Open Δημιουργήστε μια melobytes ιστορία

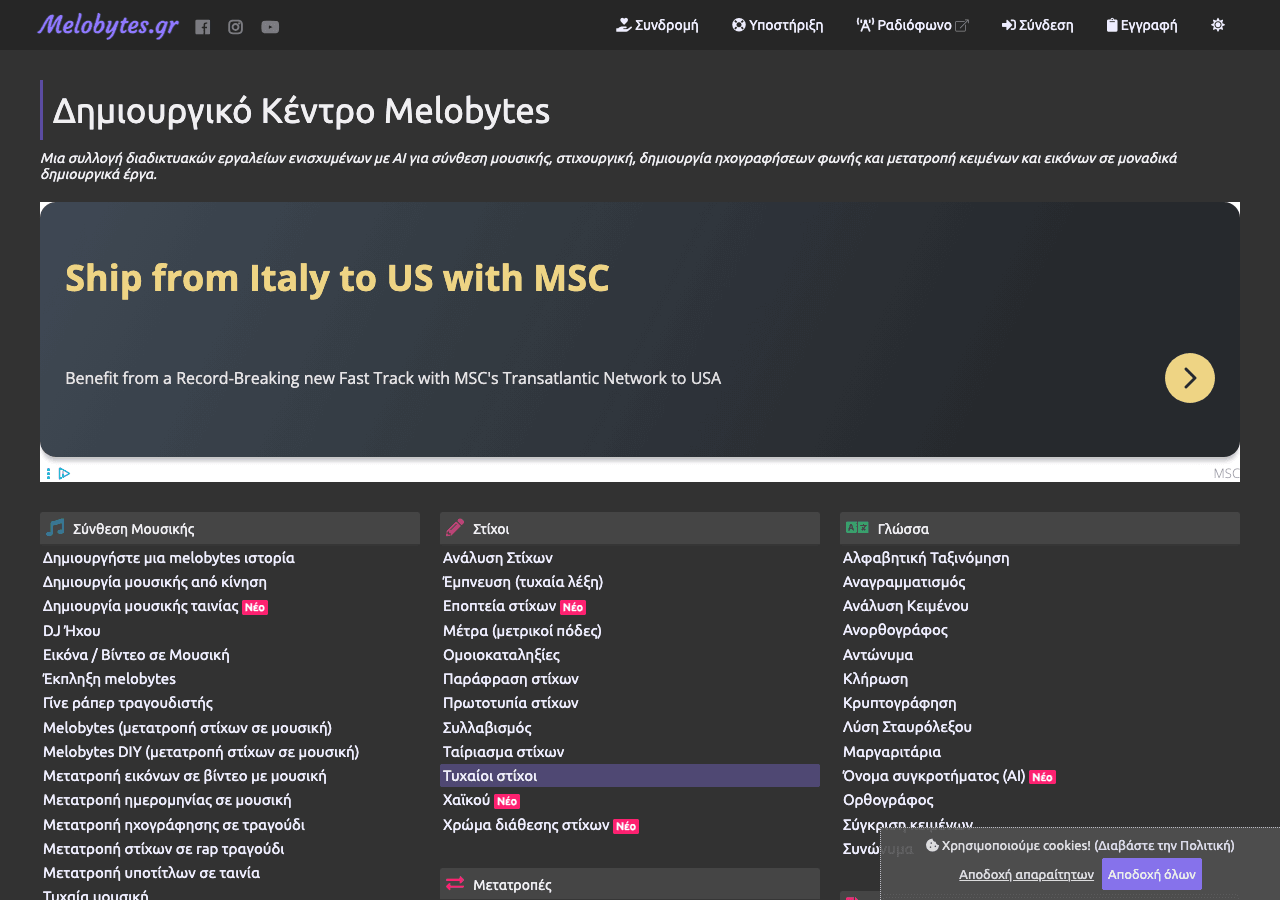[x=169, y=557]
